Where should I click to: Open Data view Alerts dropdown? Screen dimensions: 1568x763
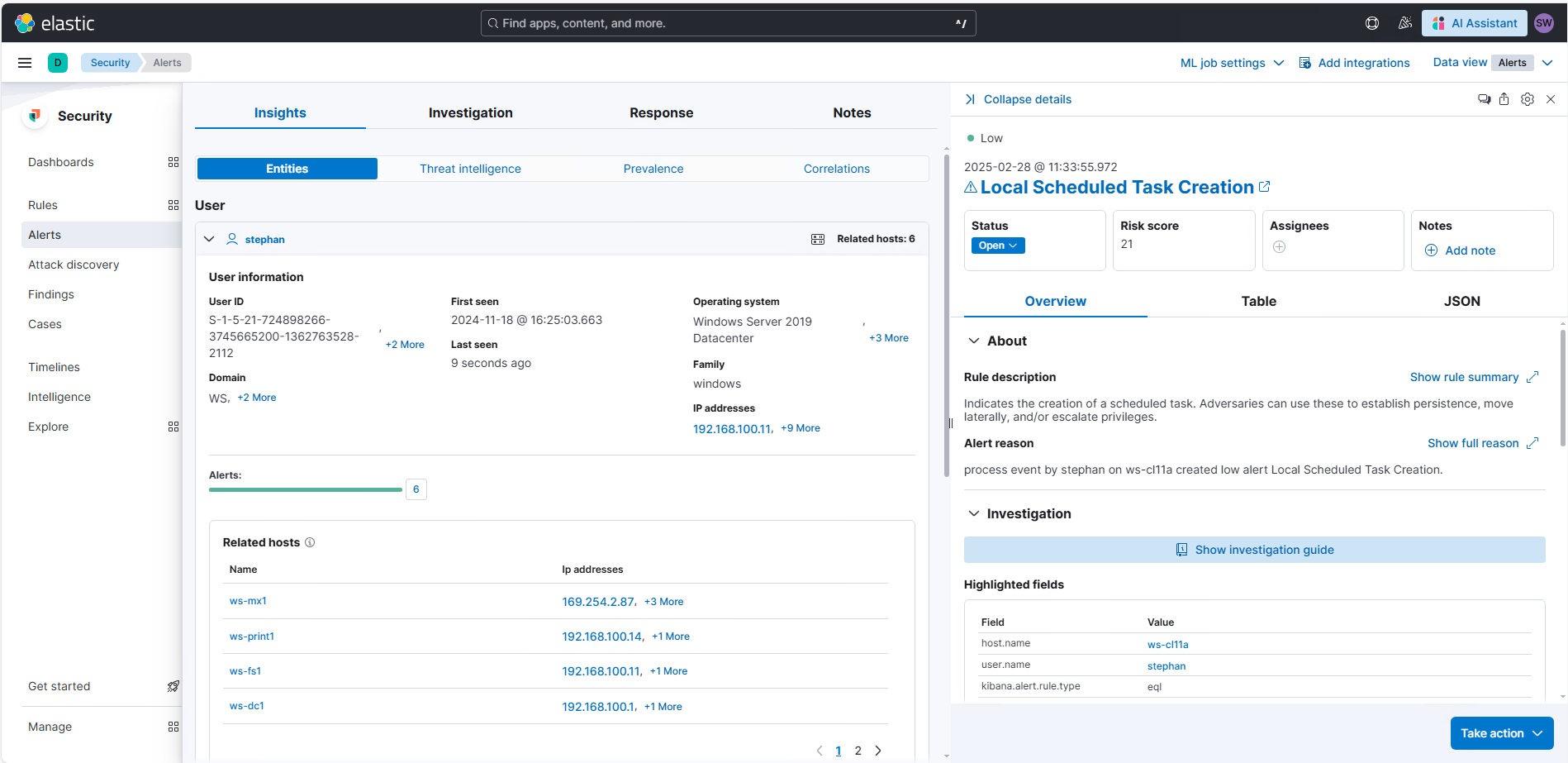[x=1493, y=63]
